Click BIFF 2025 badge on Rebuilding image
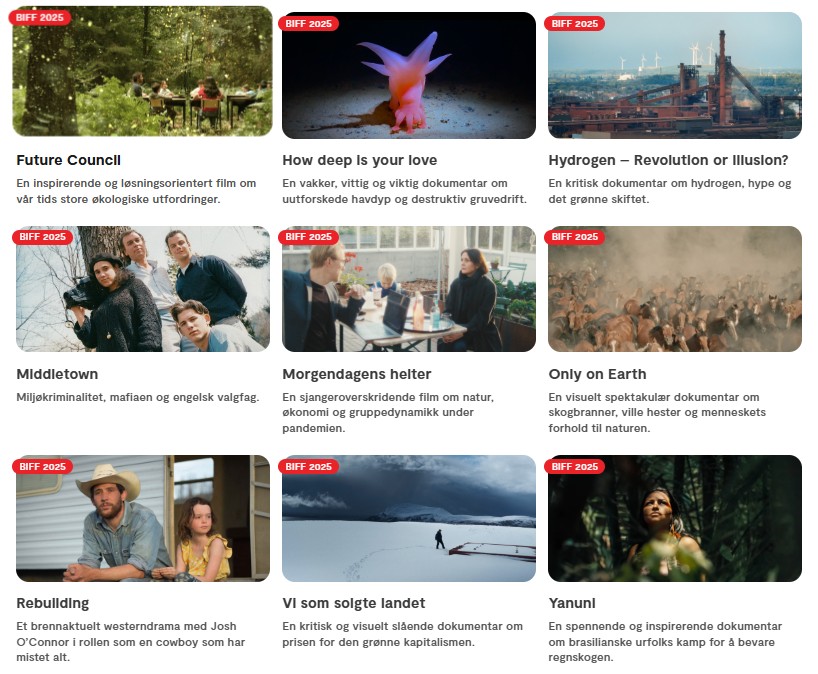818x674 pixels. [42, 466]
